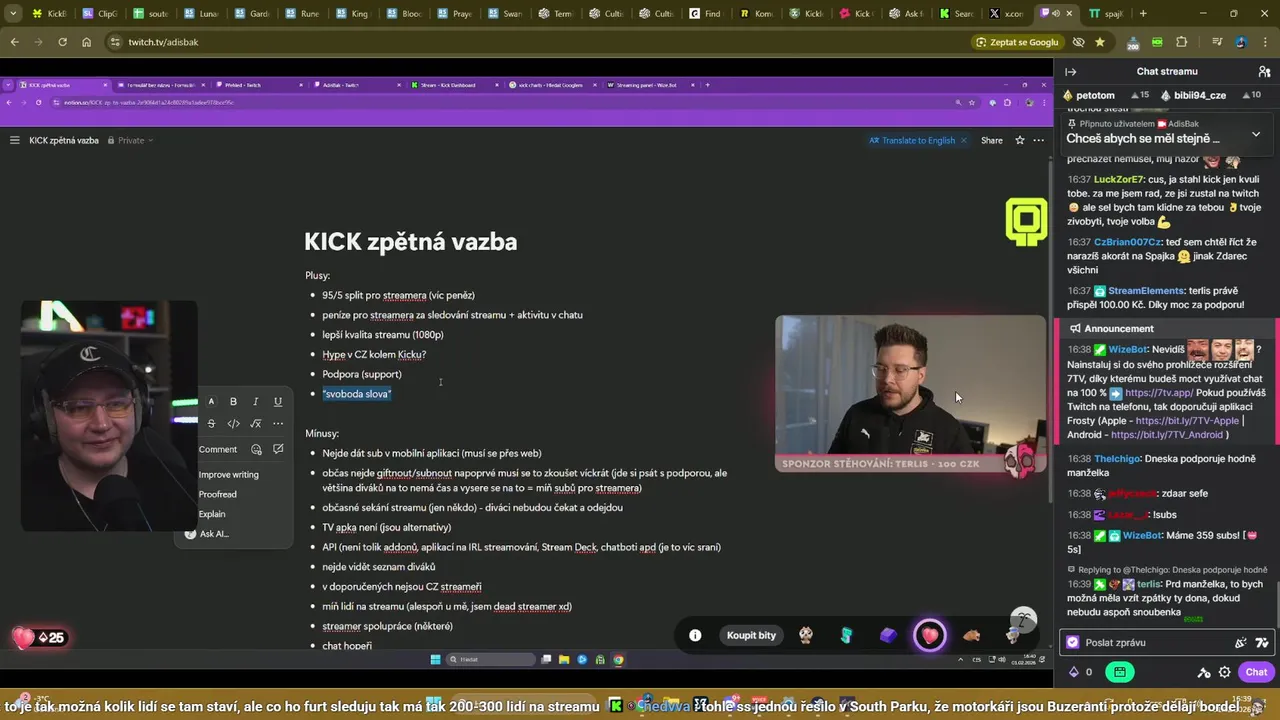Image resolution: width=1280 pixels, height=720 pixels.
Task: Select the purple gem bits emote
Action: (888, 635)
